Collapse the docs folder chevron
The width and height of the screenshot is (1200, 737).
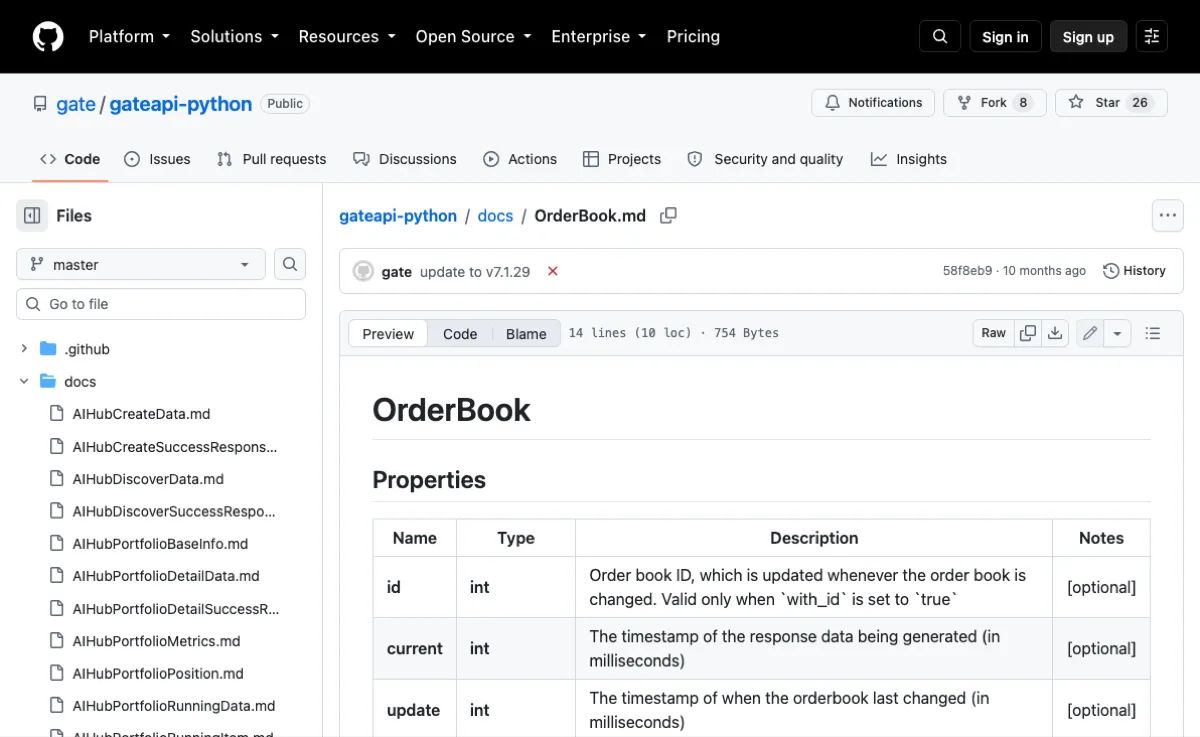tap(24, 382)
